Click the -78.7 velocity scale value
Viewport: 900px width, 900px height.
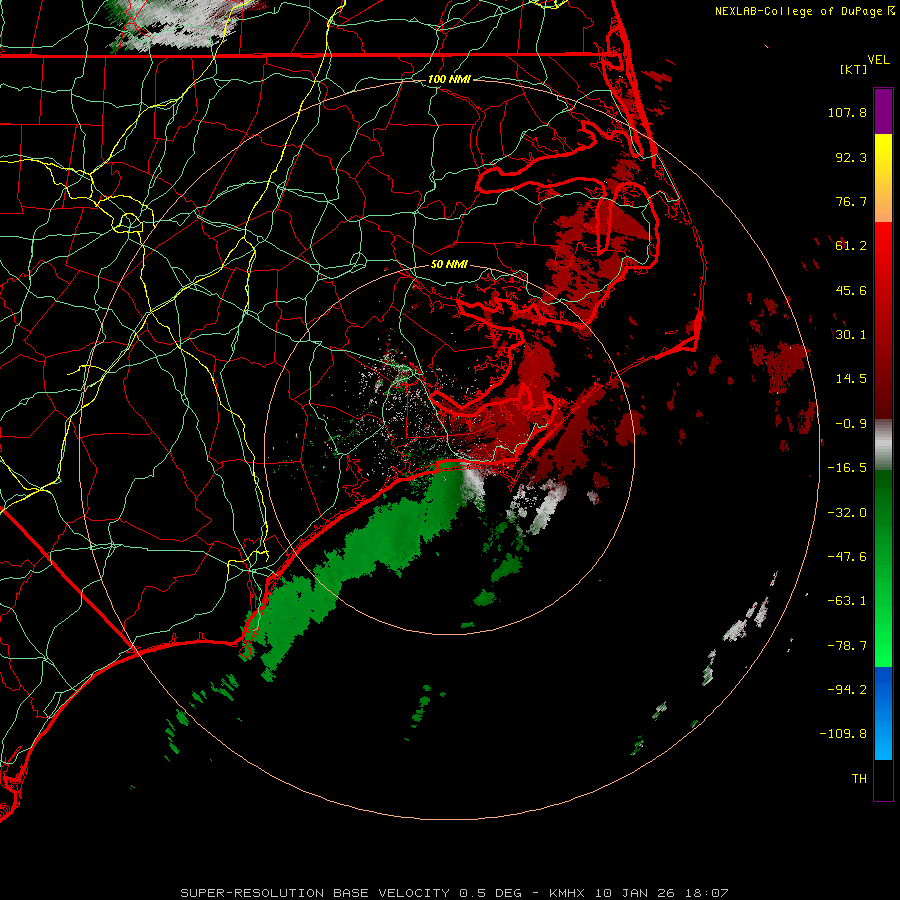point(847,646)
